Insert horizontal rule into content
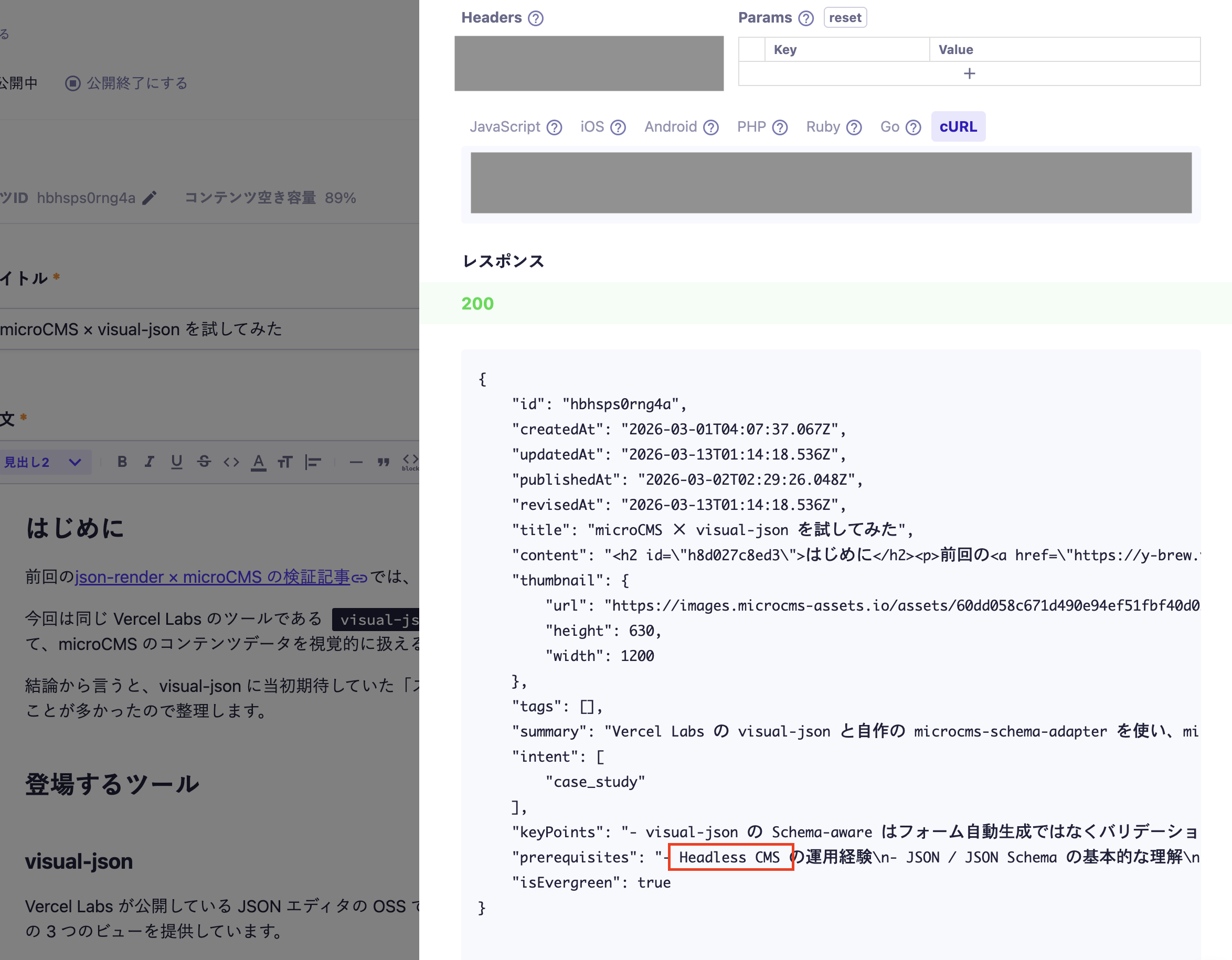This screenshot has height=960, width=1232. point(356,462)
